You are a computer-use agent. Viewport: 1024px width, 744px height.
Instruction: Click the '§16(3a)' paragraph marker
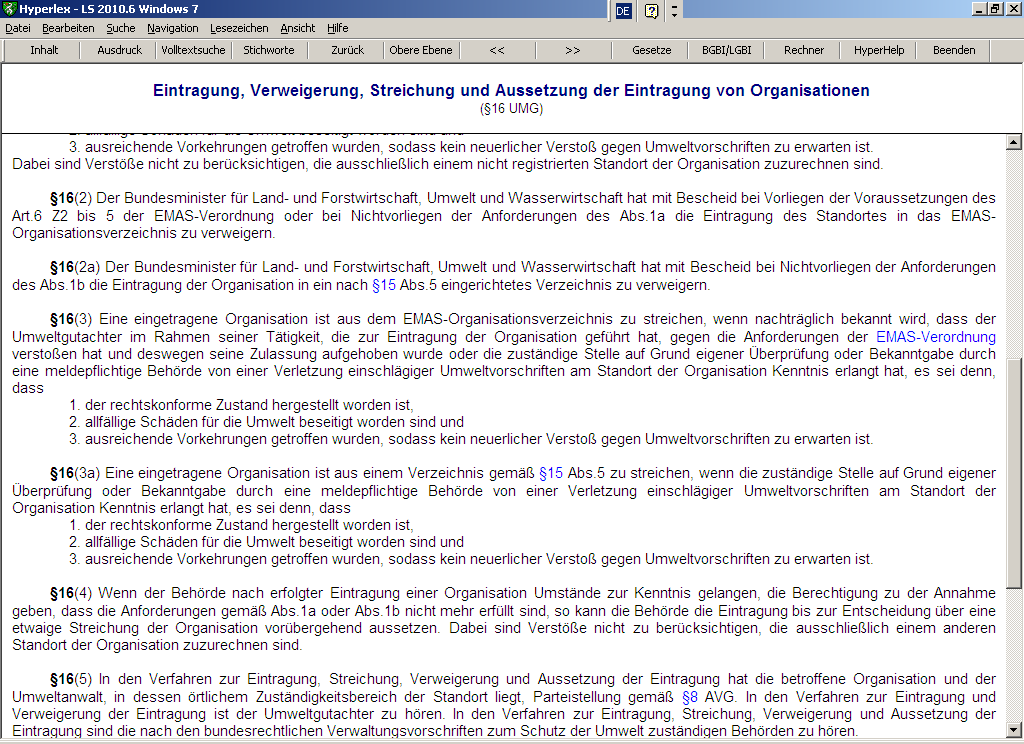coord(75,473)
